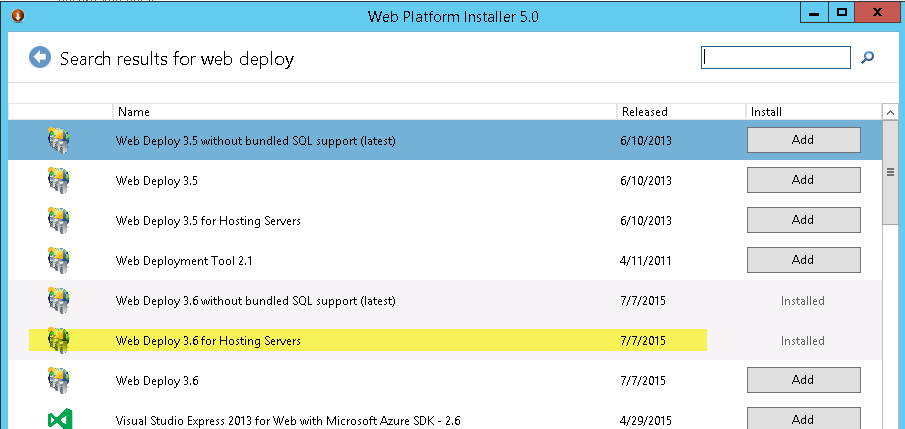
Task: Add Web Deploy 3.5 for Hosting Servers
Action: pos(803,220)
